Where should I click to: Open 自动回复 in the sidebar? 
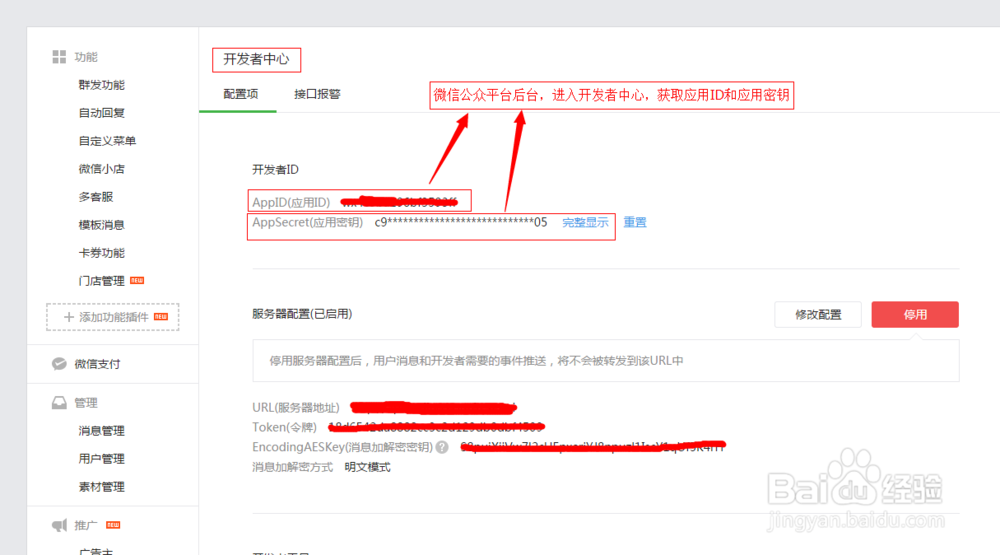[x=101, y=113]
